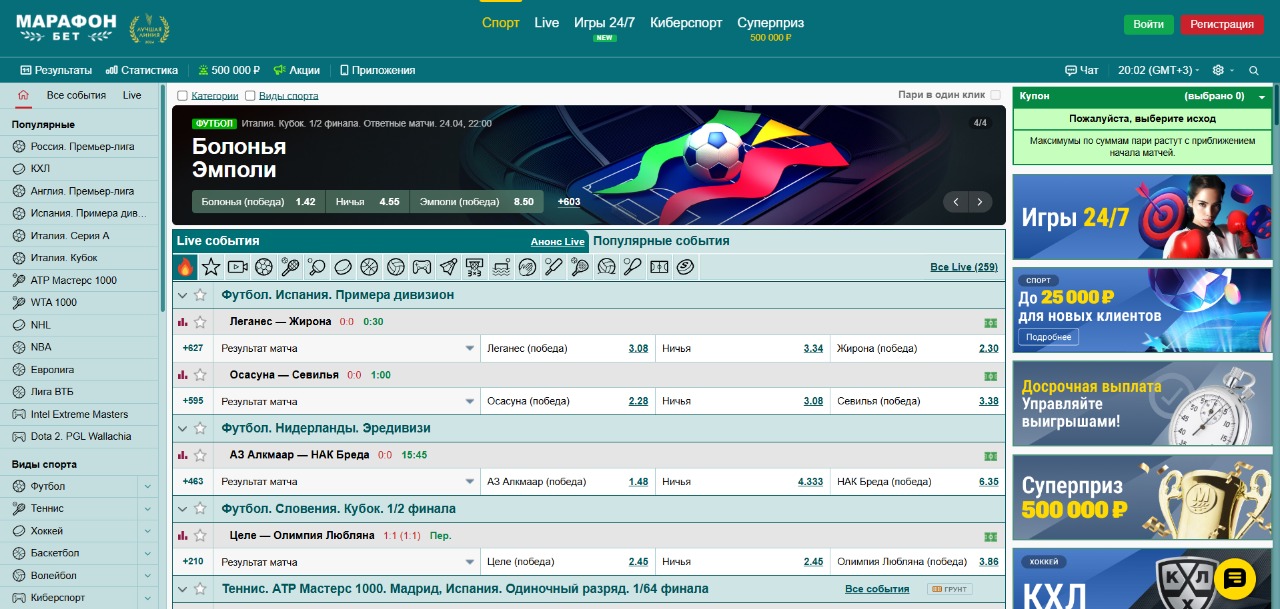This screenshot has width=1280, height=609.
Task: Go to next banner slide arrow
Action: click(x=980, y=202)
